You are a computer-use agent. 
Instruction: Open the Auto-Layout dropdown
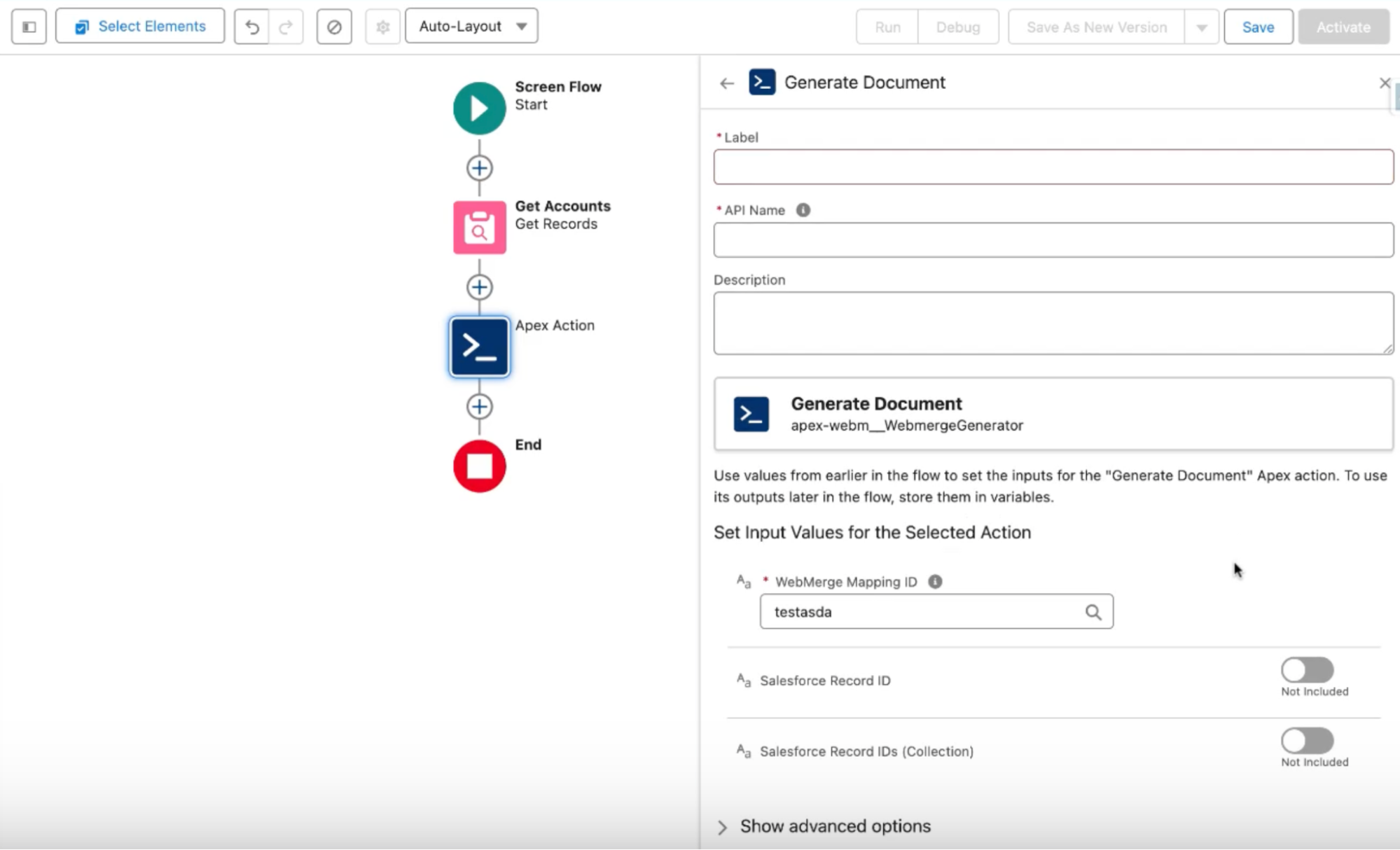point(471,27)
